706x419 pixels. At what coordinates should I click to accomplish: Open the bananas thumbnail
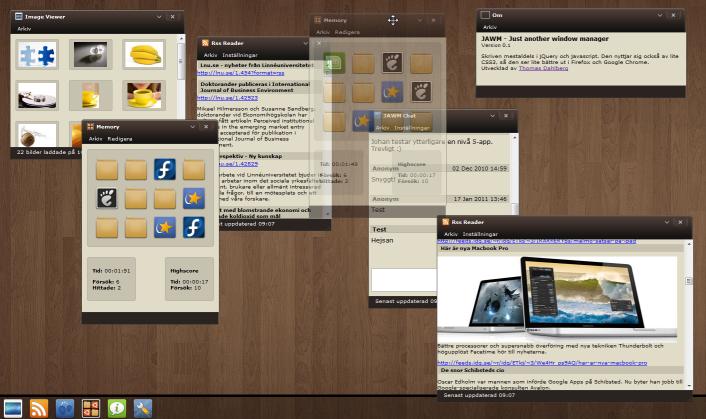(x=144, y=54)
